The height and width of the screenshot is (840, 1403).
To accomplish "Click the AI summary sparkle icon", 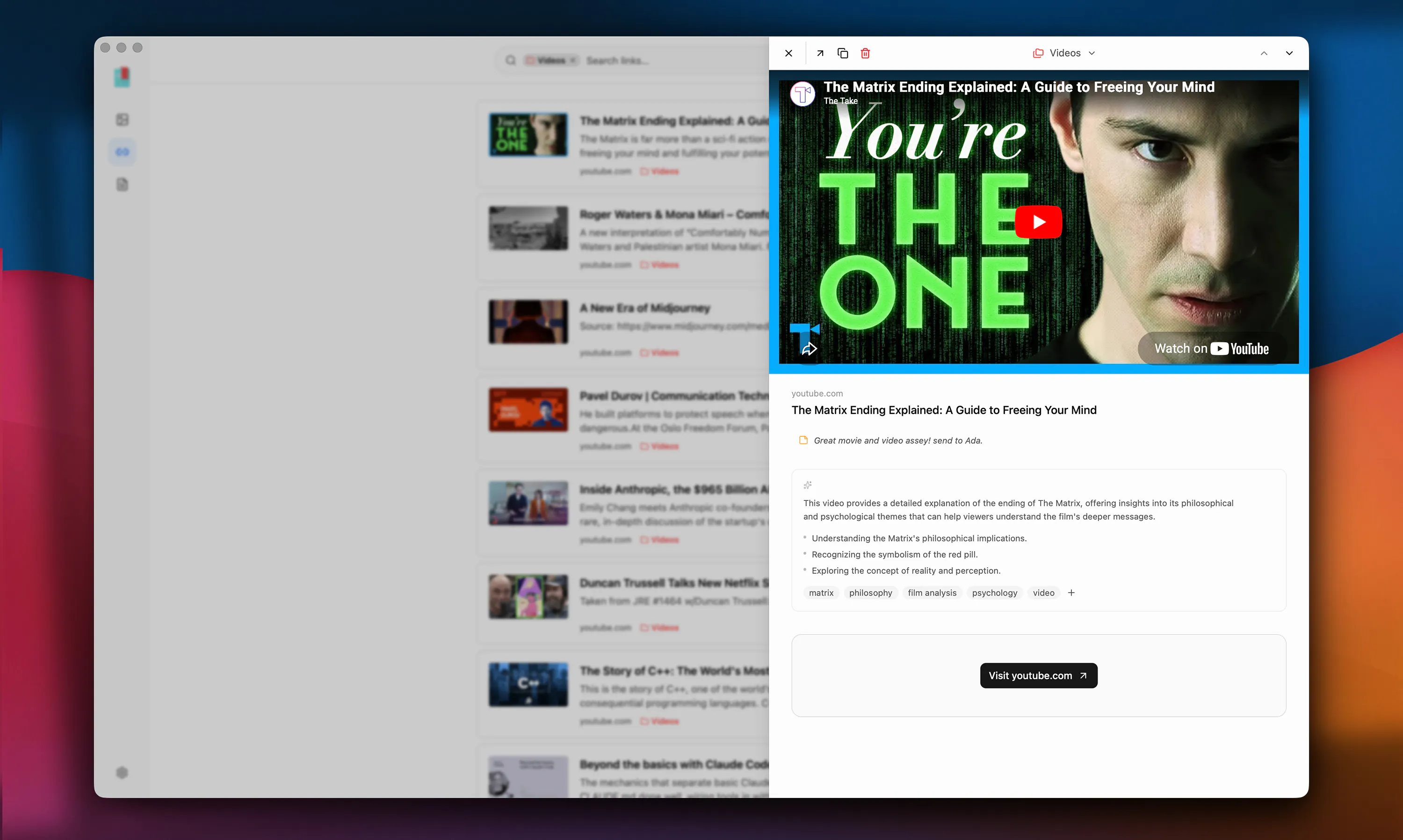I will coord(808,485).
